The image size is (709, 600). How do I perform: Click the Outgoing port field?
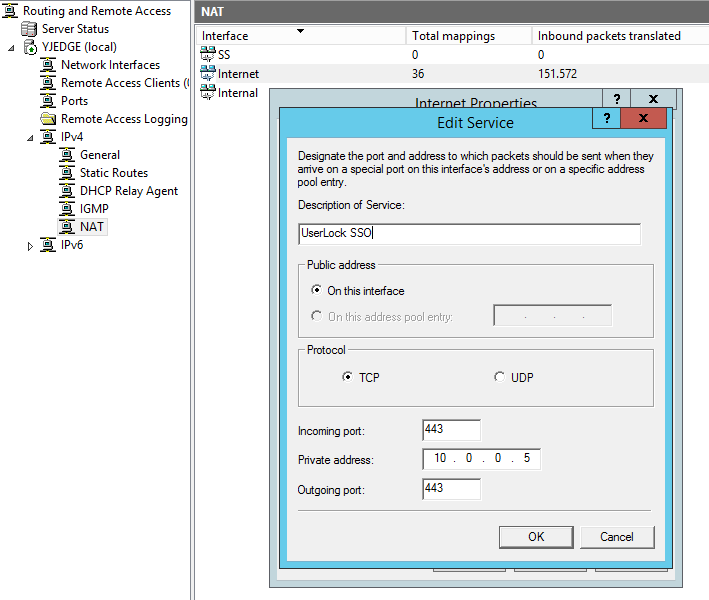pyautogui.click(x=451, y=489)
